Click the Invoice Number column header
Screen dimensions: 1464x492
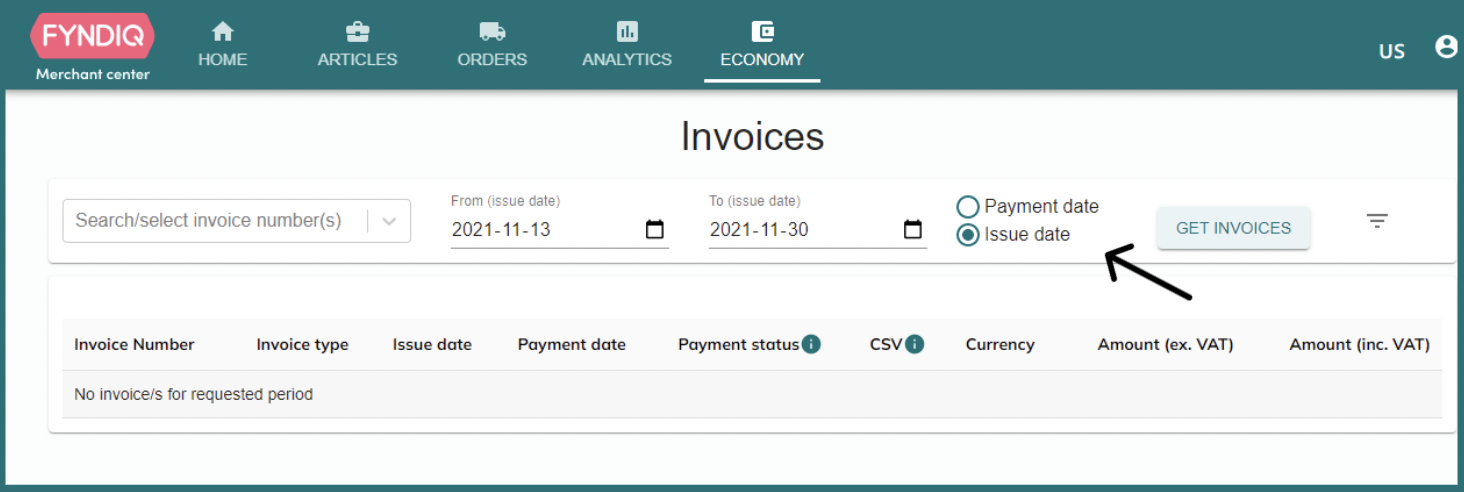[134, 344]
